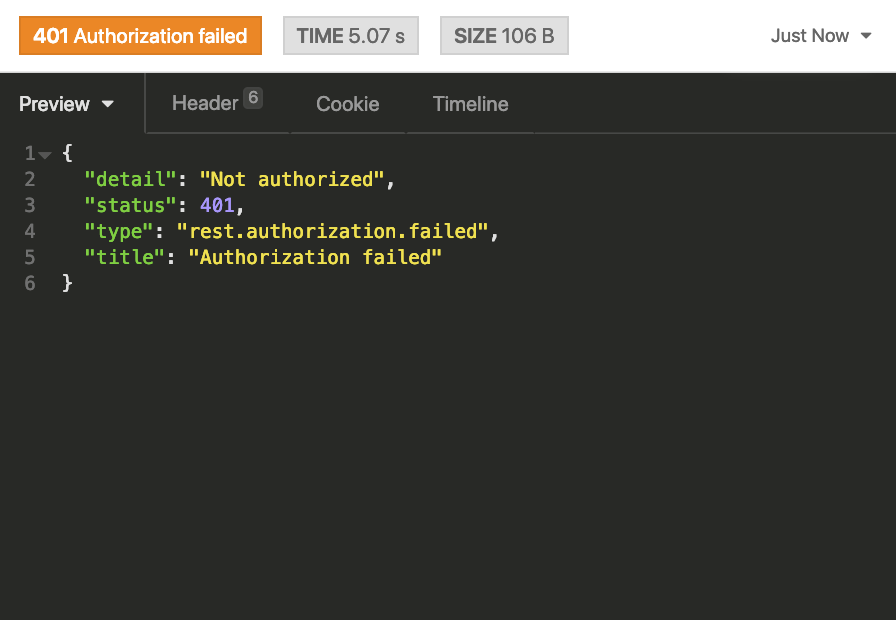Open the Cookie tab
Image resolution: width=896 pixels, height=620 pixels.
(x=347, y=104)
